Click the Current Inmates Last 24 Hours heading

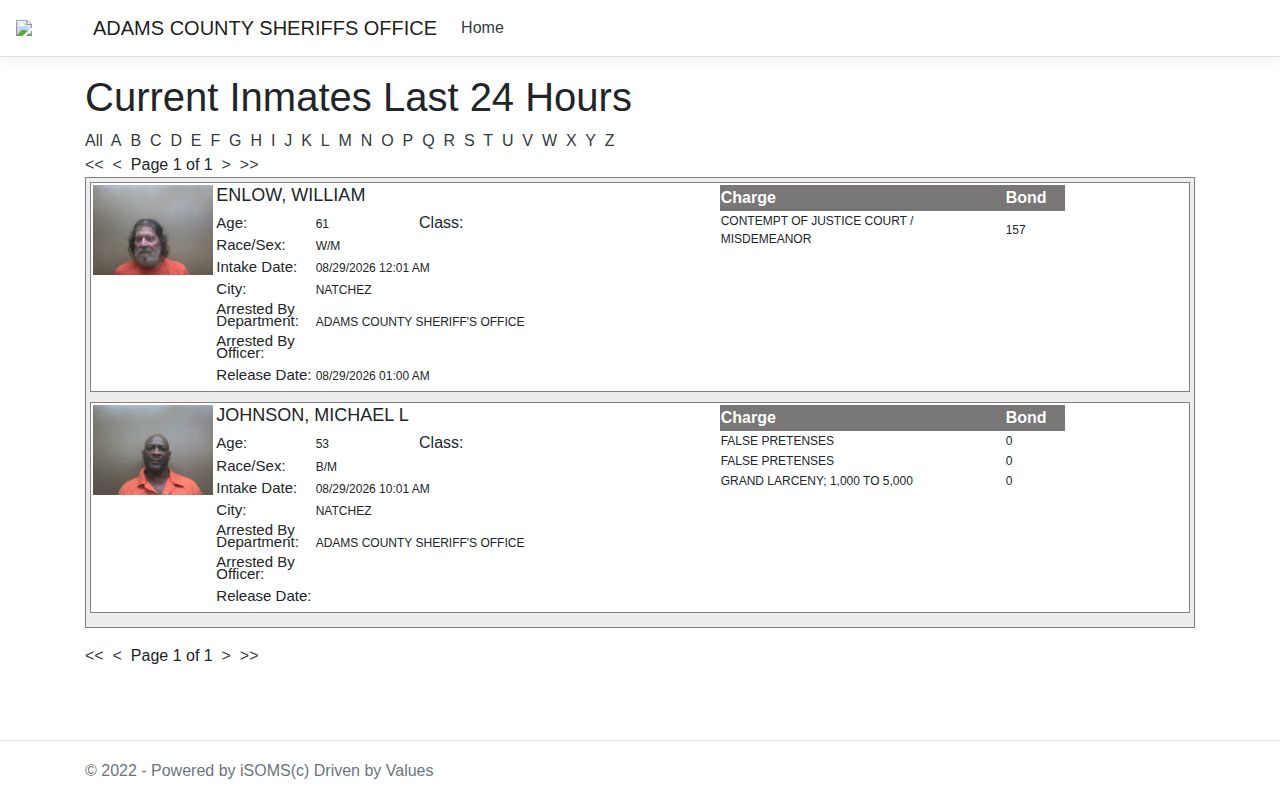click(358, 98)
